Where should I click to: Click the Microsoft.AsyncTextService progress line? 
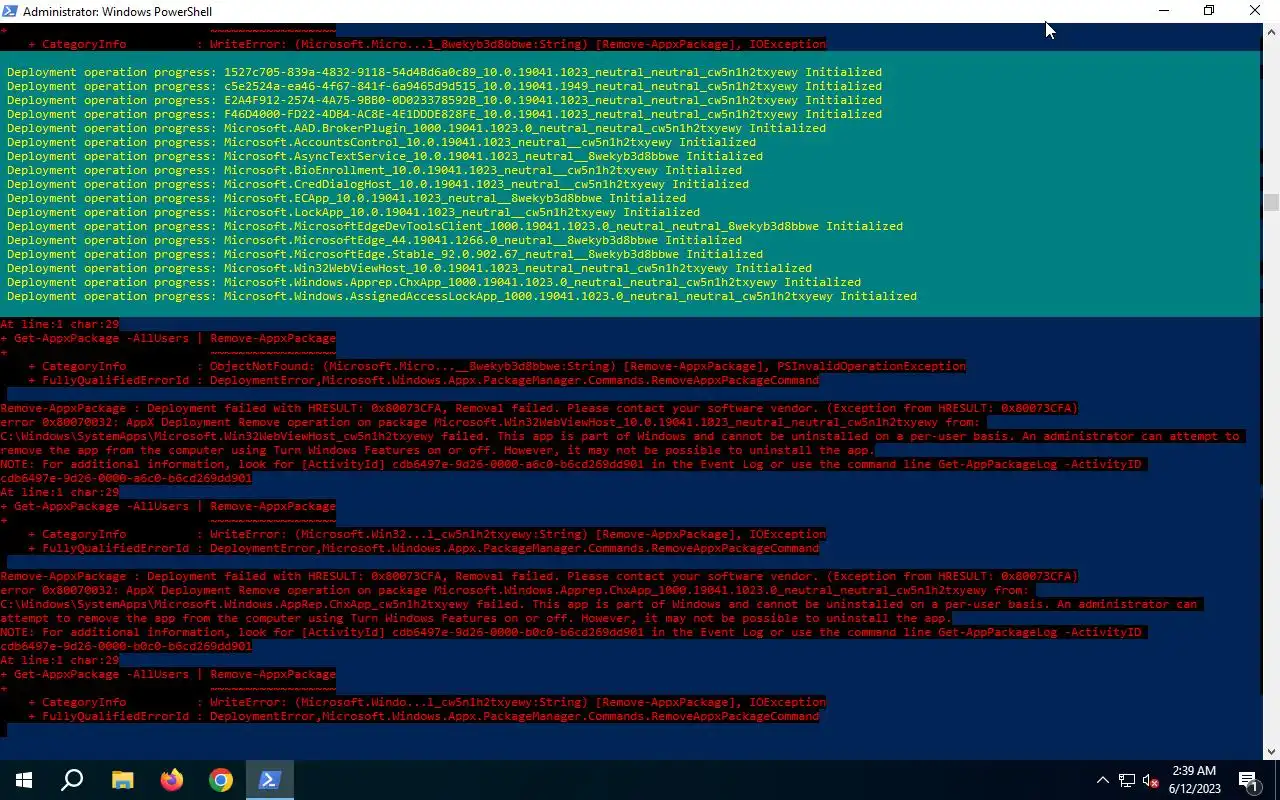385,156
